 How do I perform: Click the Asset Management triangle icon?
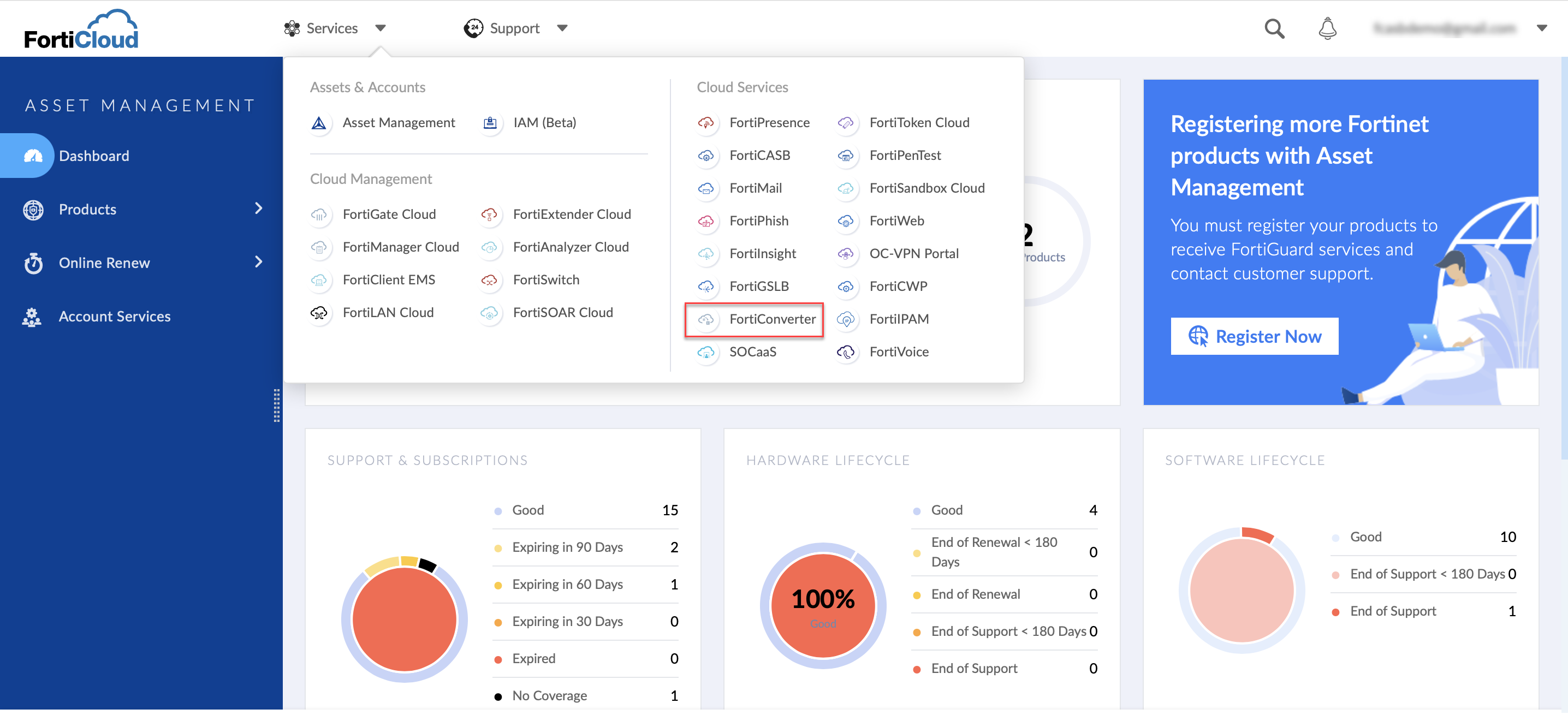click(x=319, y=123)
